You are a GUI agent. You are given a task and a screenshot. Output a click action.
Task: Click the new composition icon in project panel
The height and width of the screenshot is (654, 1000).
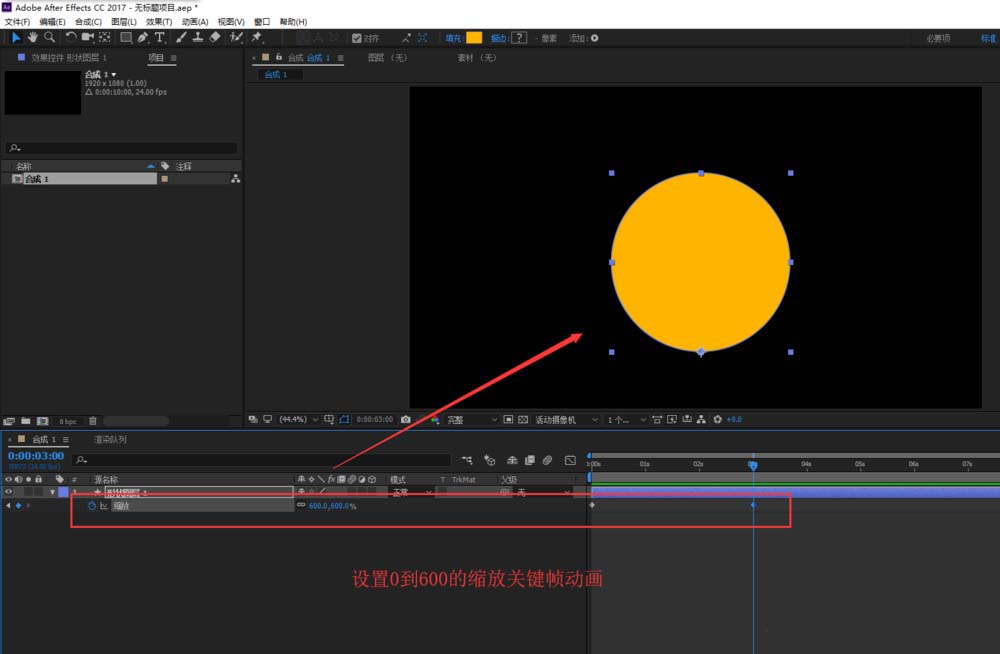coord(43,421)
